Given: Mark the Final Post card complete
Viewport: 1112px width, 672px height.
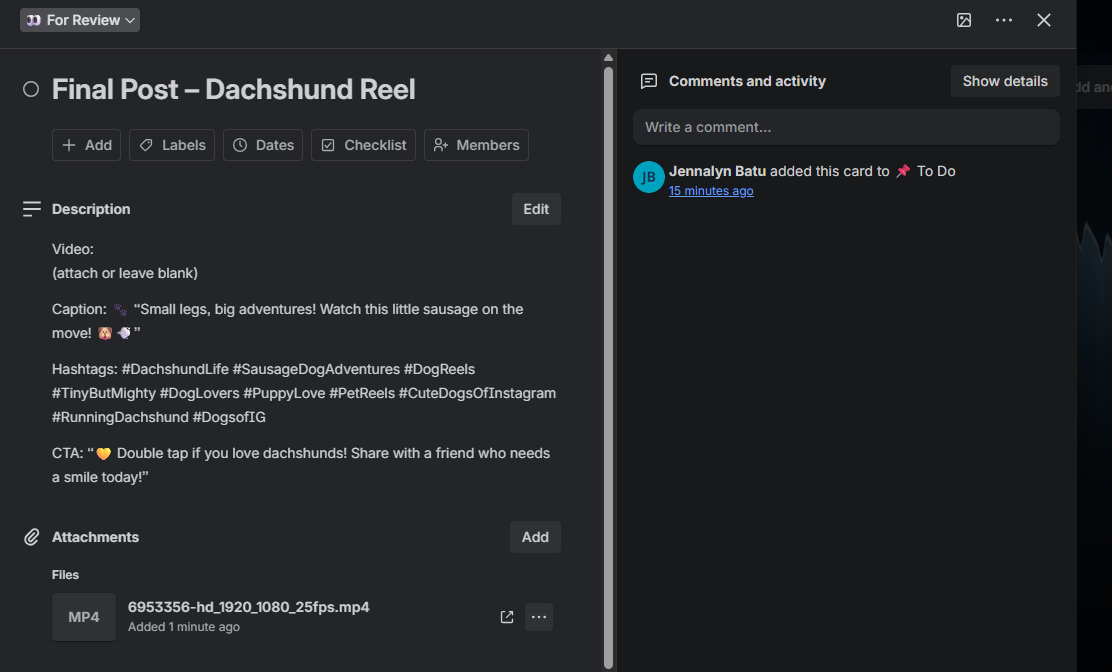Looking at the screenshot, I should [30, 89].
